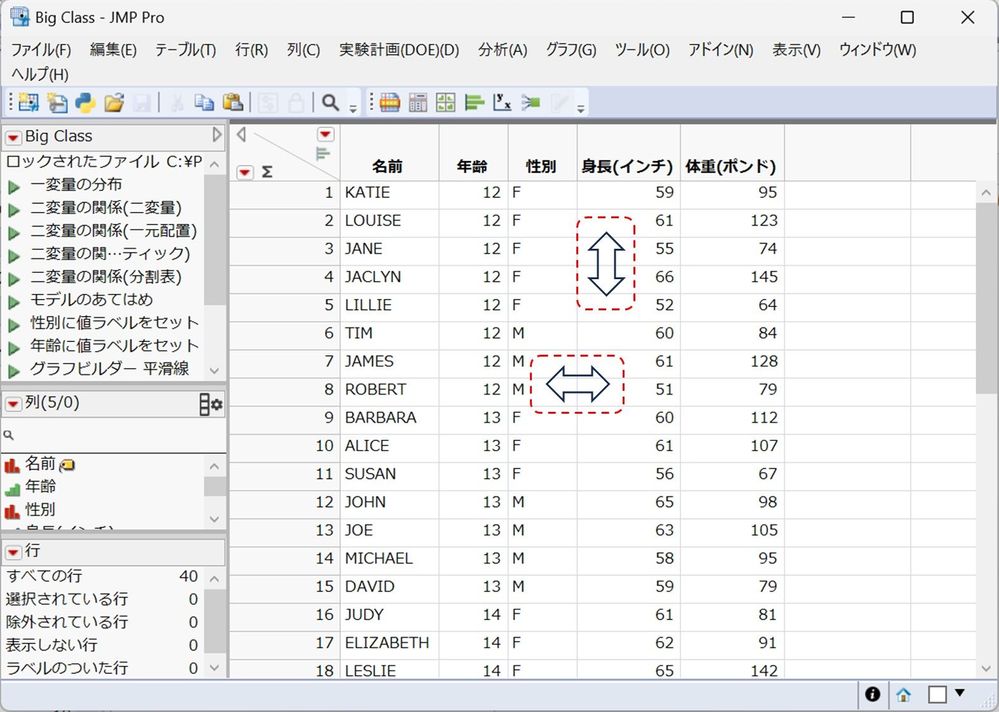Click the Paste clipboard icon
The width and height of the screenshot is (999, 712).
pos(233,102)
